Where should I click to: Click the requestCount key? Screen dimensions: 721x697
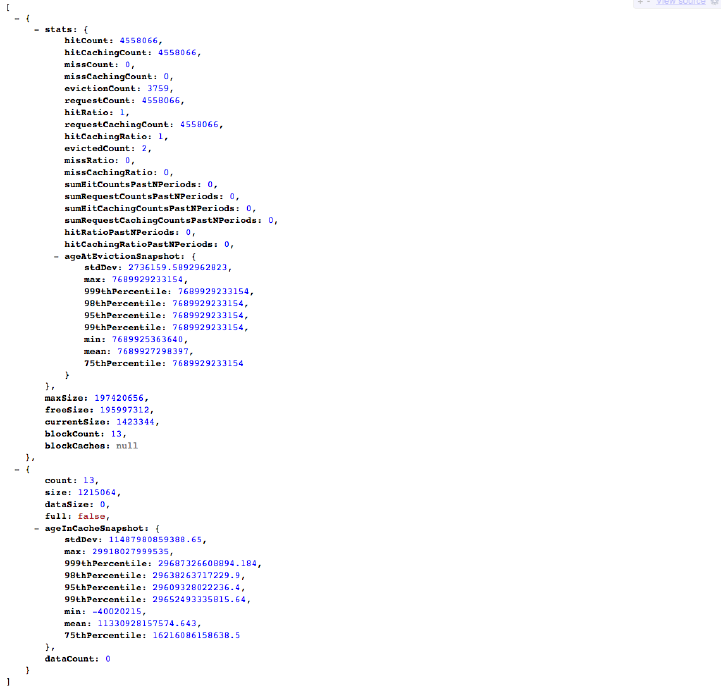(97, 100)
